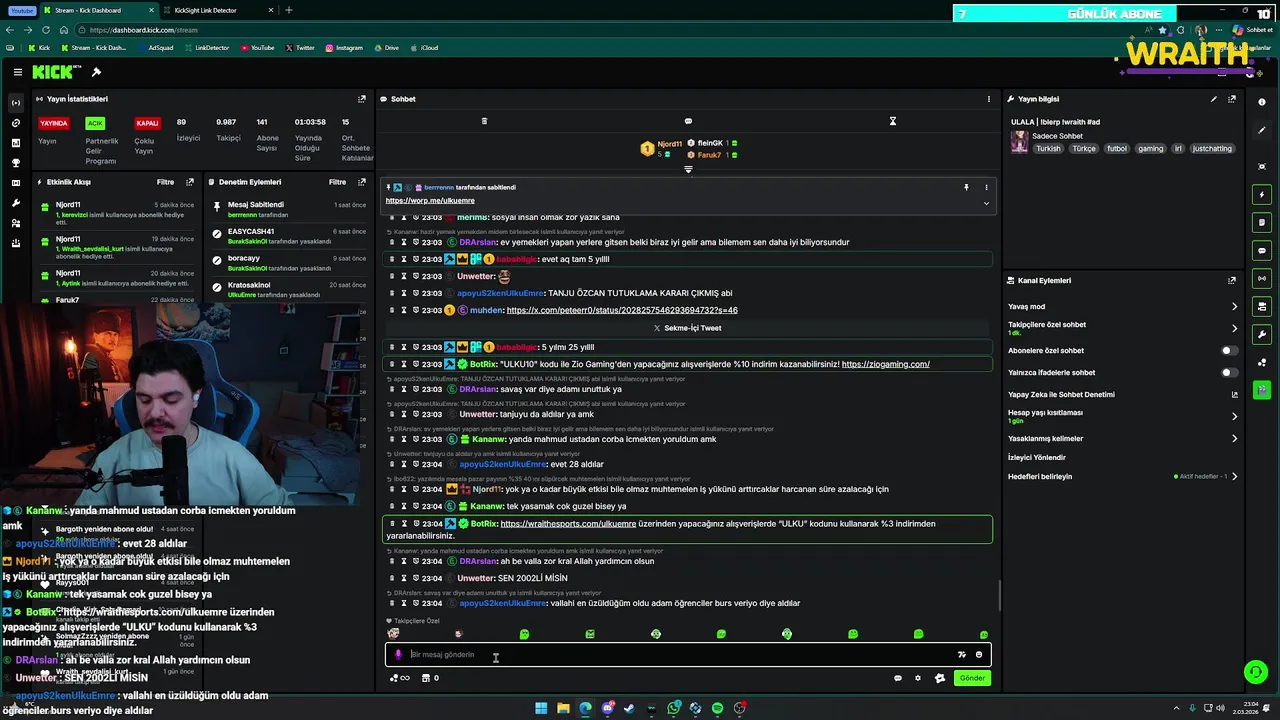Click the chat bubble icon in right sidebar
This screenshot has height=720, width=1280.
click(1262, 250)
